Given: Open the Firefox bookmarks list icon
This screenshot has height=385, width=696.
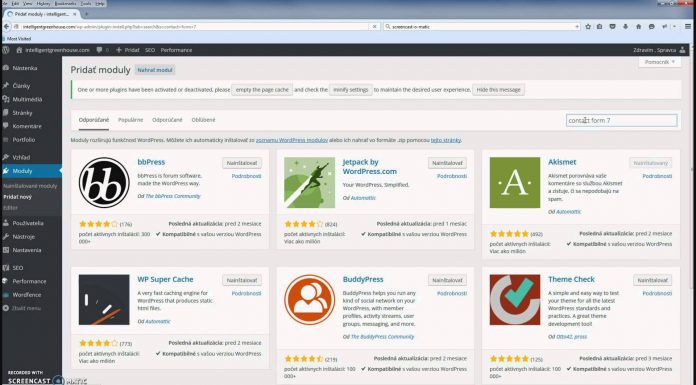Looking at the screenshot, I should pos(600,27).
